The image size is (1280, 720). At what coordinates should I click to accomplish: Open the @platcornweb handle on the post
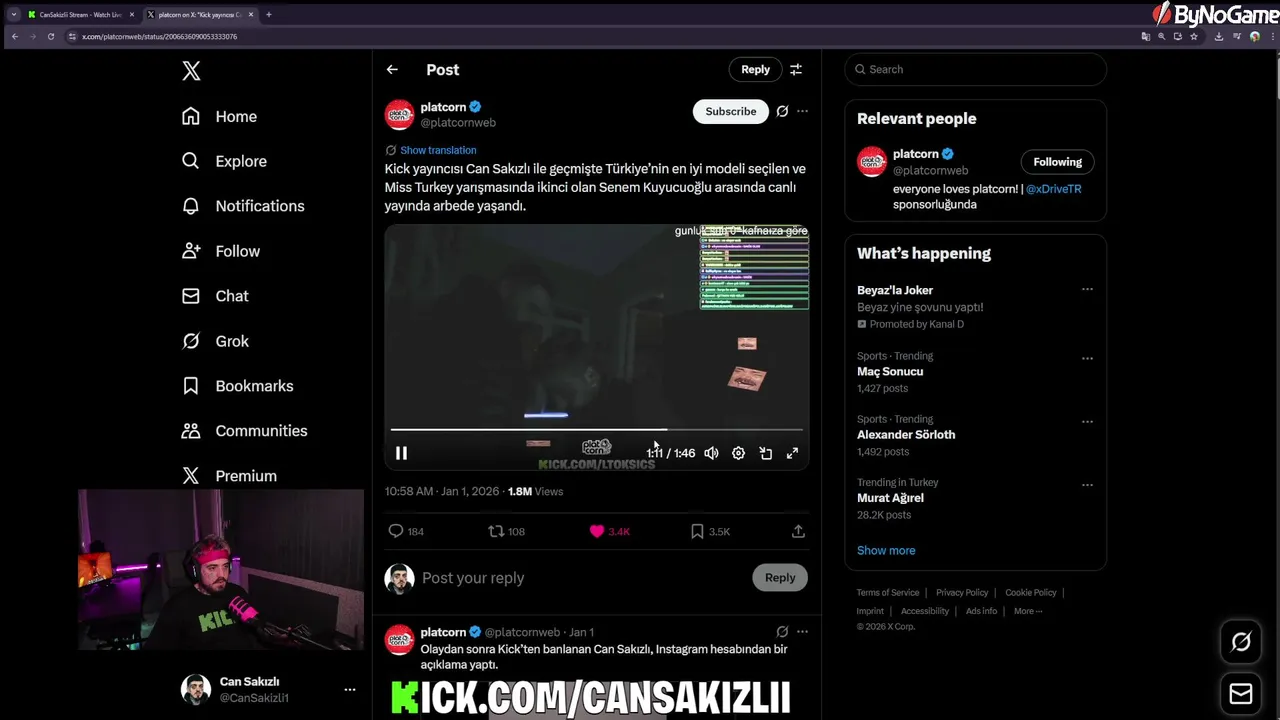click(x=458, y=123)
